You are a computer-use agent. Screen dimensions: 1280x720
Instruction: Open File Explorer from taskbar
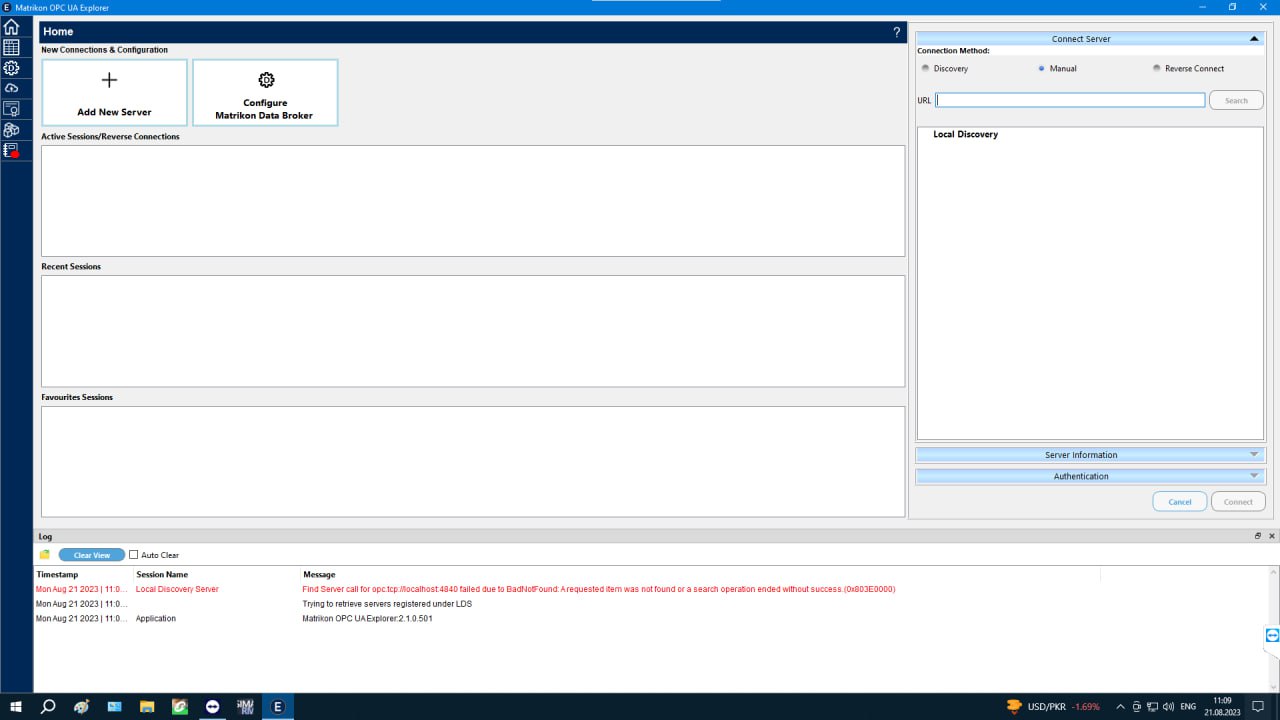[x=147, y=706]
